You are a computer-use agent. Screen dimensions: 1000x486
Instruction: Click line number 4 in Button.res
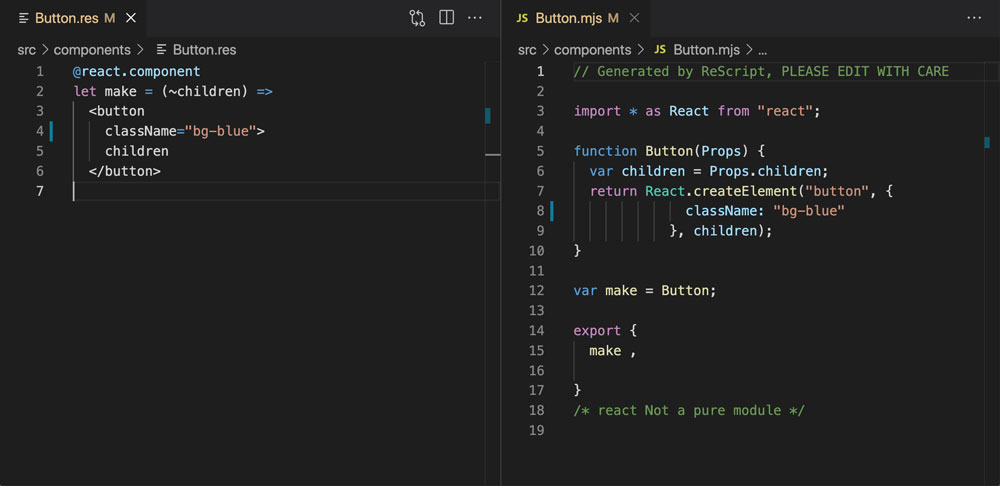point(39,131)
